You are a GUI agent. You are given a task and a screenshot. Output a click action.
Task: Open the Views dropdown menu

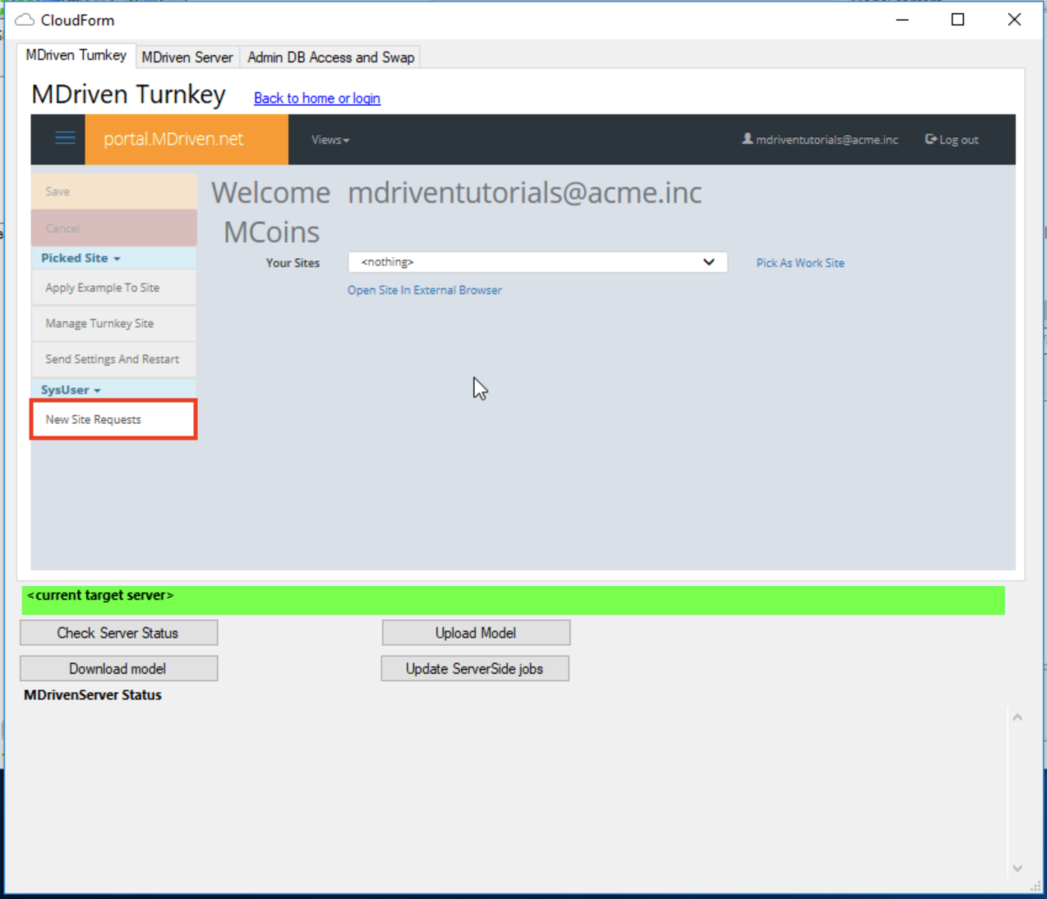(x=330, y=140)
